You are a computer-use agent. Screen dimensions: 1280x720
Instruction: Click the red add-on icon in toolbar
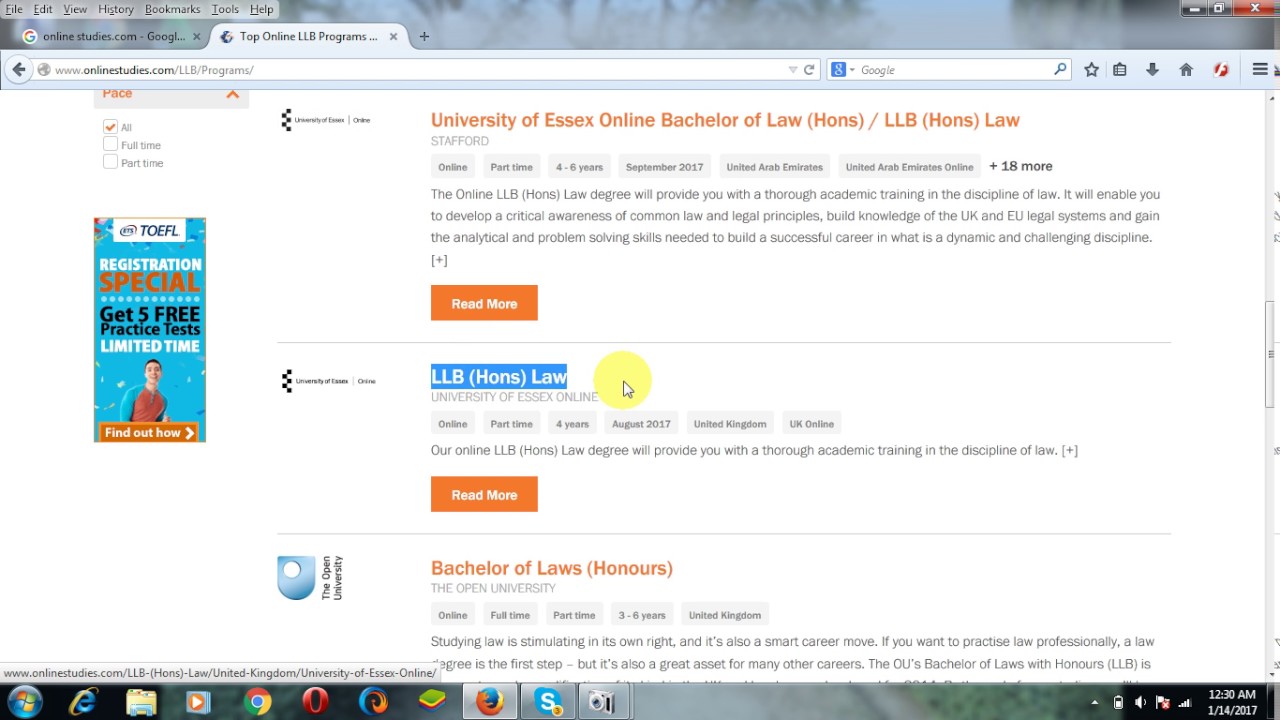[1221, 70]
